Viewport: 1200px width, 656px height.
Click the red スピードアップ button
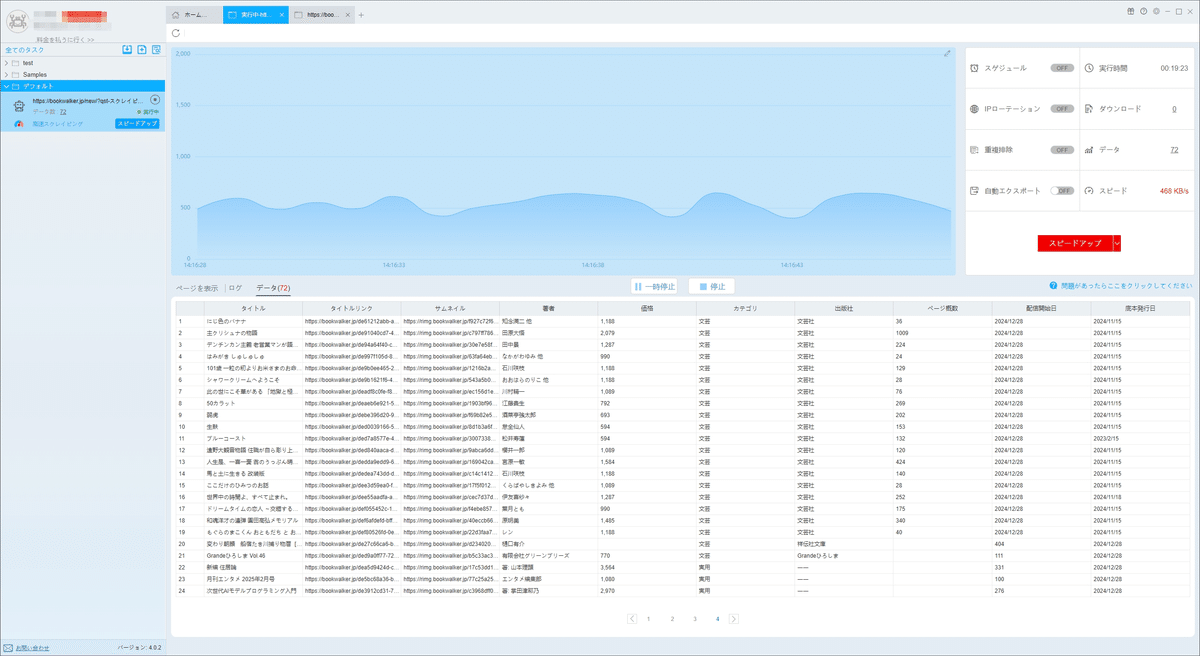point(1074,243)
